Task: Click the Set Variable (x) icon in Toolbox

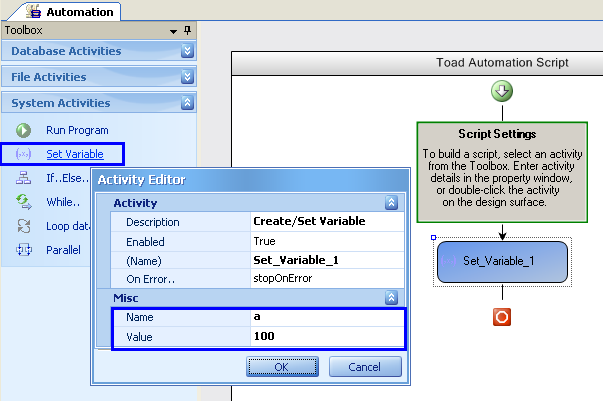Action: [23, 154]
